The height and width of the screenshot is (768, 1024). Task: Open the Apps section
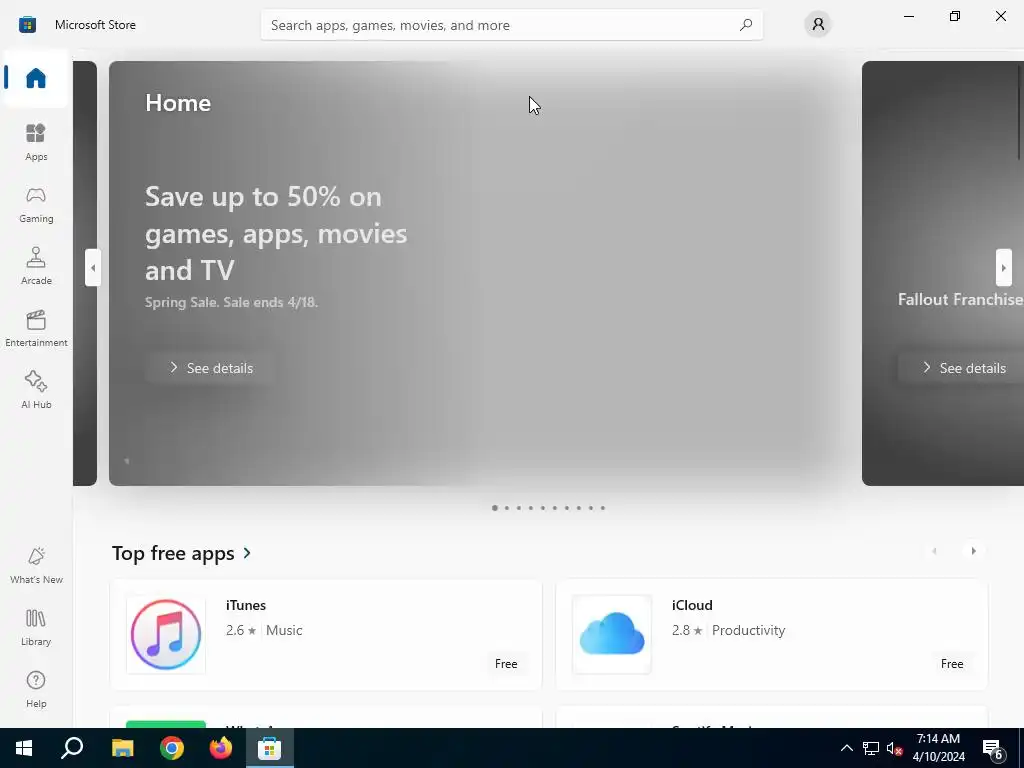pos(36,142)
